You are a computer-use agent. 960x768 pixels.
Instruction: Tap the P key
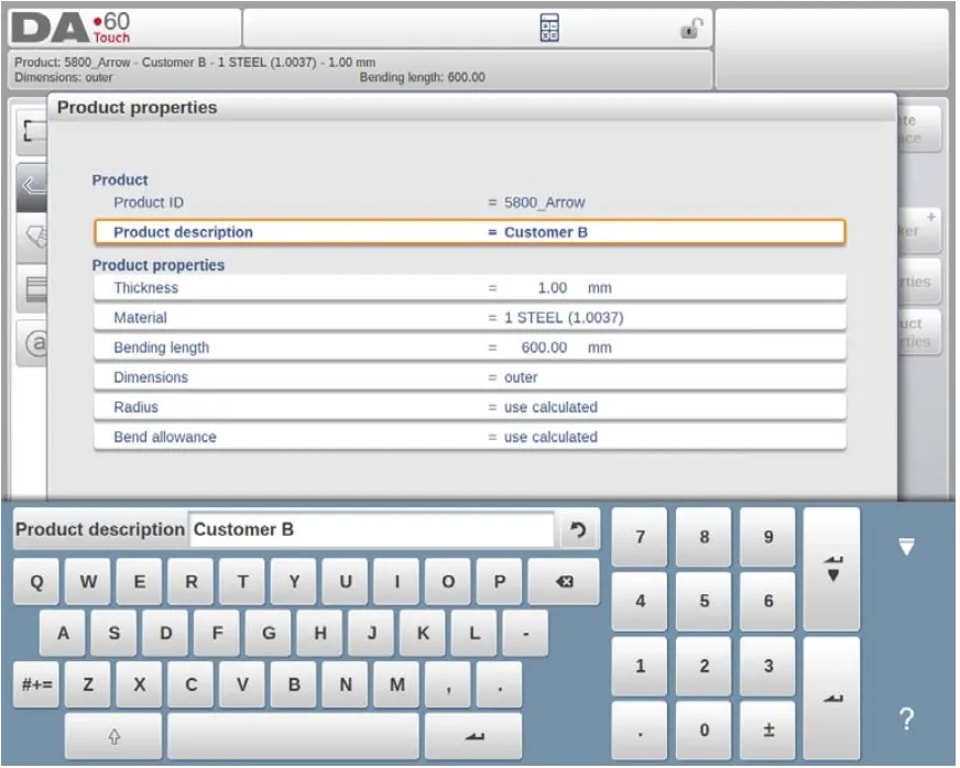[x=500, y=582]
